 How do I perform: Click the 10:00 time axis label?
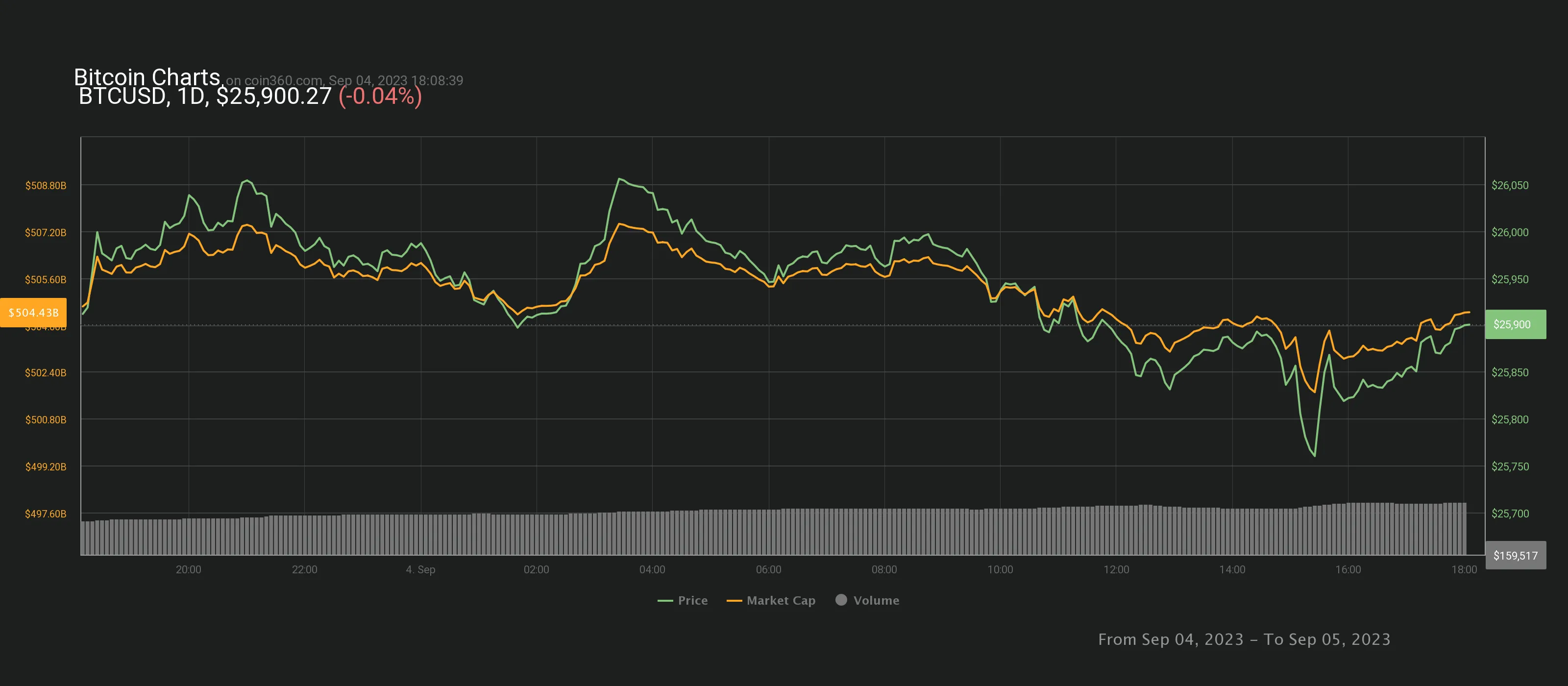[x=1000, y=570]
